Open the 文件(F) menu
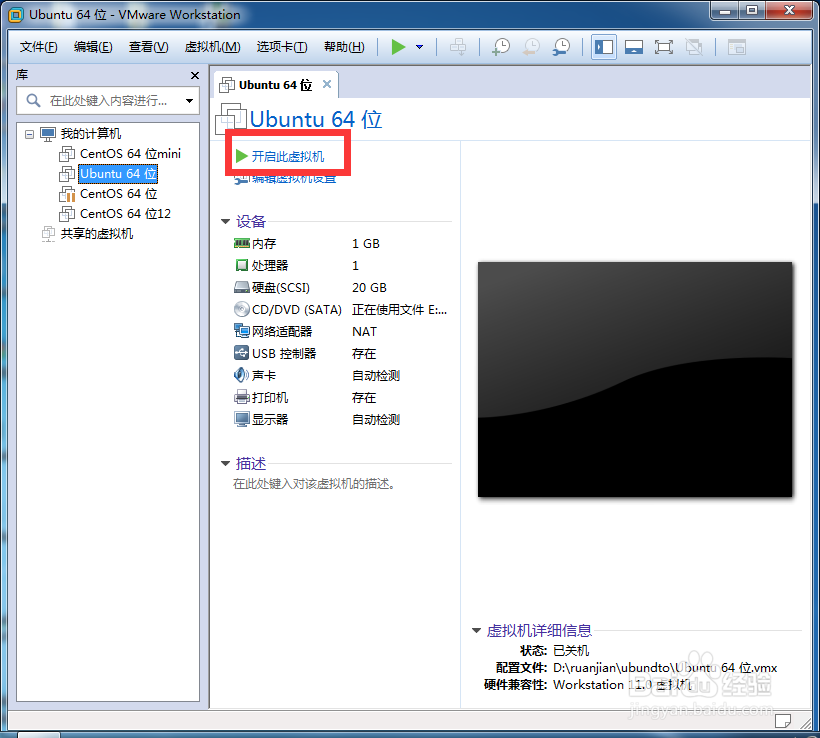This screenshot has height=738, width=820. pos(38,47)
